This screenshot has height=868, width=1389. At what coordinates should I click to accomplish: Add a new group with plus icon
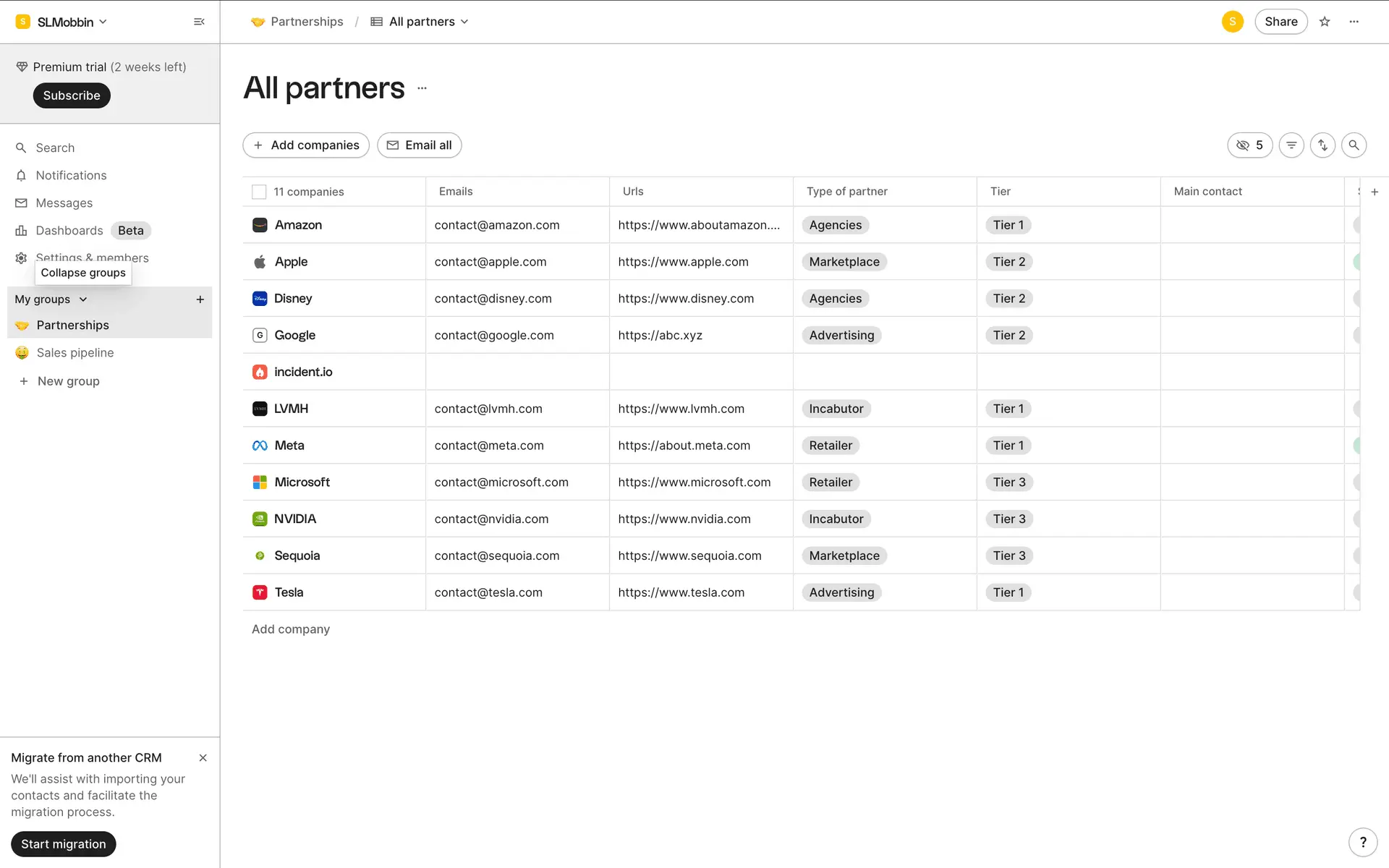pyautogui.click(x=200, y=299)
